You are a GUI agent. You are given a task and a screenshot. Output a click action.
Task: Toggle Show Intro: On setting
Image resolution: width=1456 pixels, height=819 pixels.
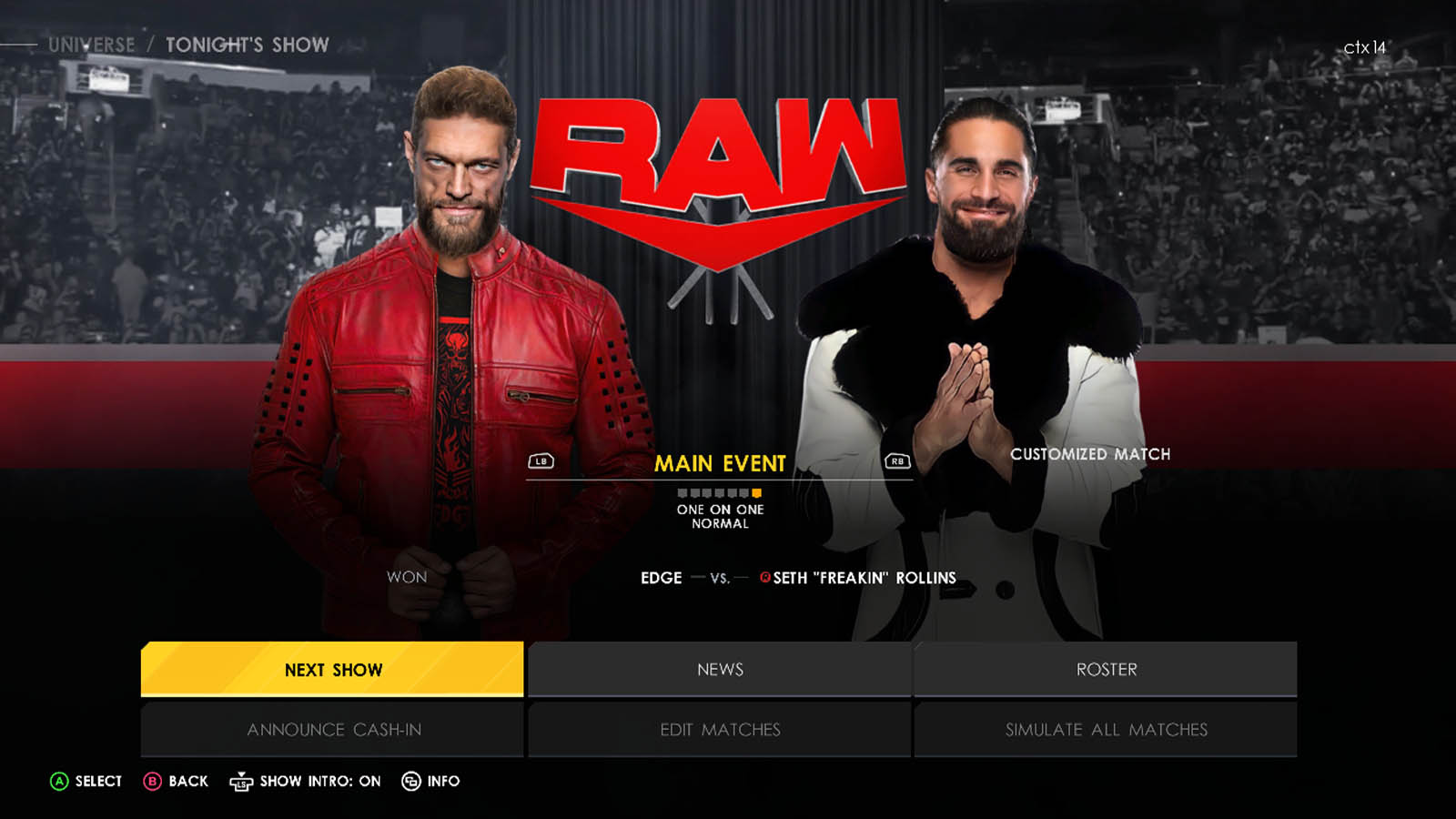(x=320, y=781)
